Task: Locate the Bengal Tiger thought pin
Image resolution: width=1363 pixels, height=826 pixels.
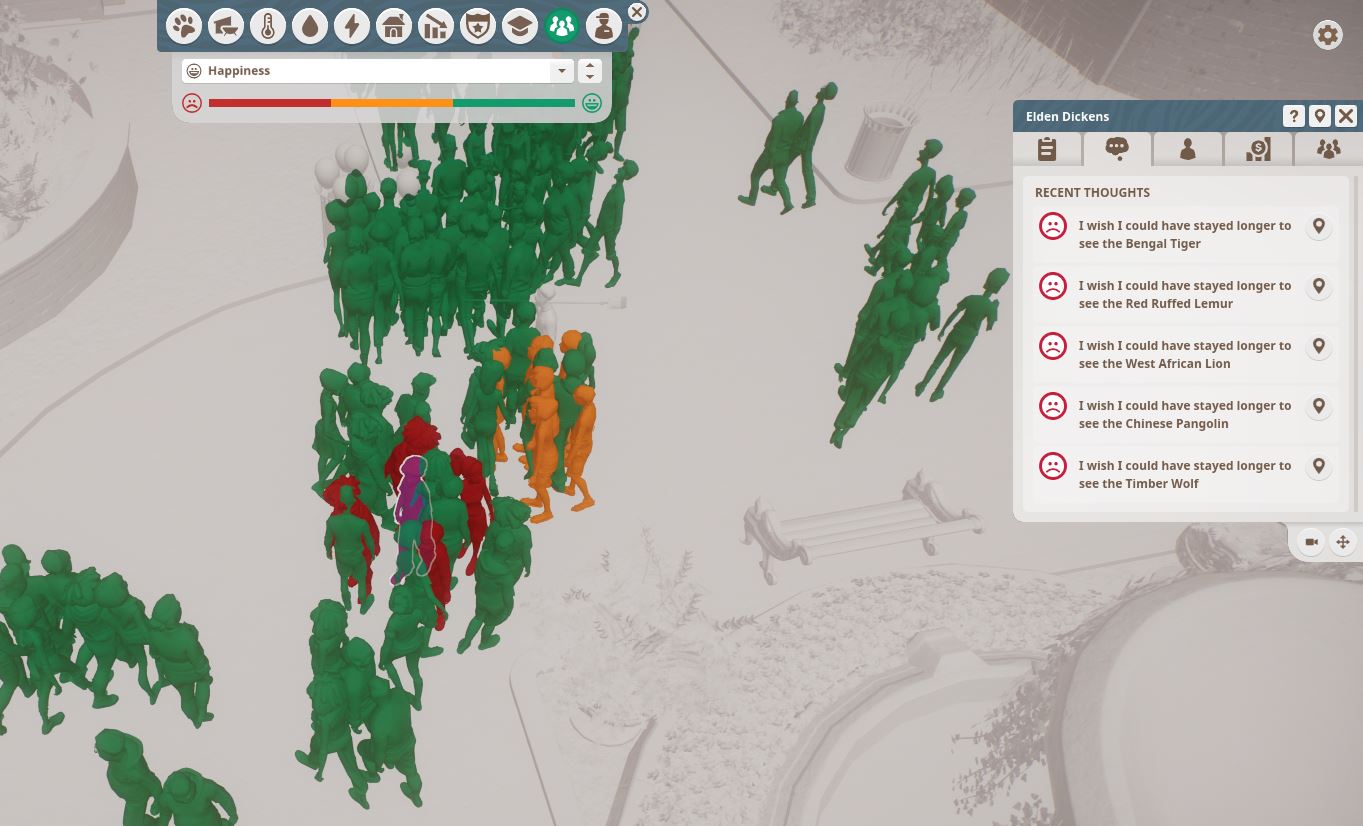Action: [x=1319, y=227]
